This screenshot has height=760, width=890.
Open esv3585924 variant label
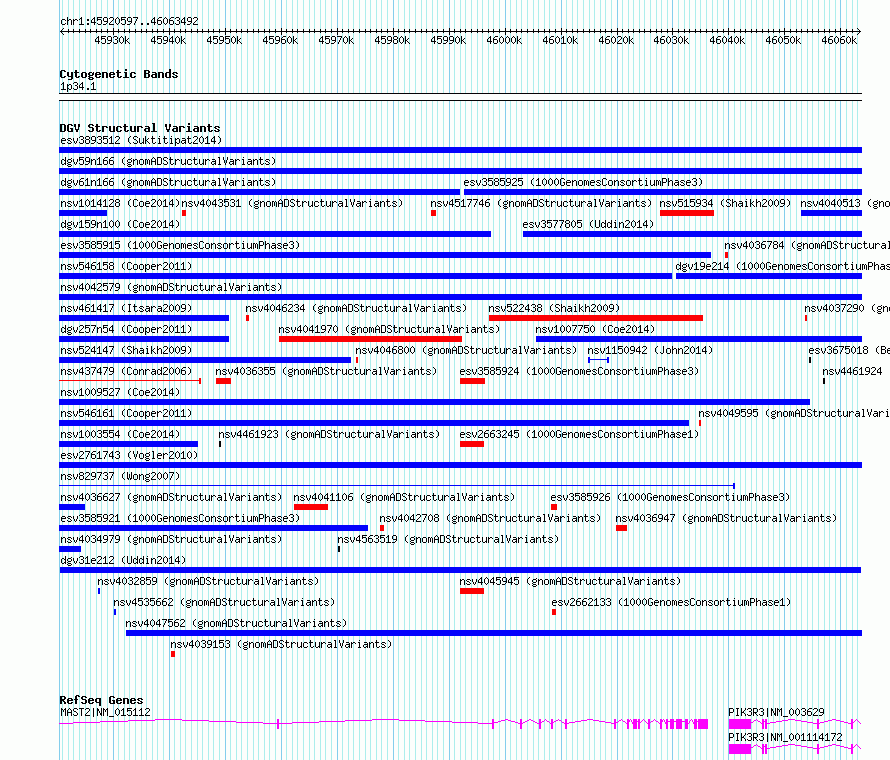click(579, 371)
